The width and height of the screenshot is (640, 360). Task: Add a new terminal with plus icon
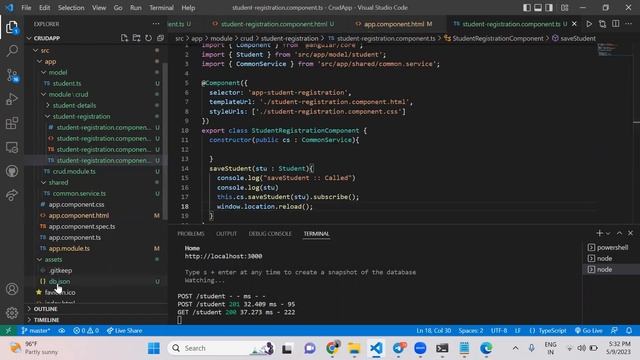coord(599,233)
